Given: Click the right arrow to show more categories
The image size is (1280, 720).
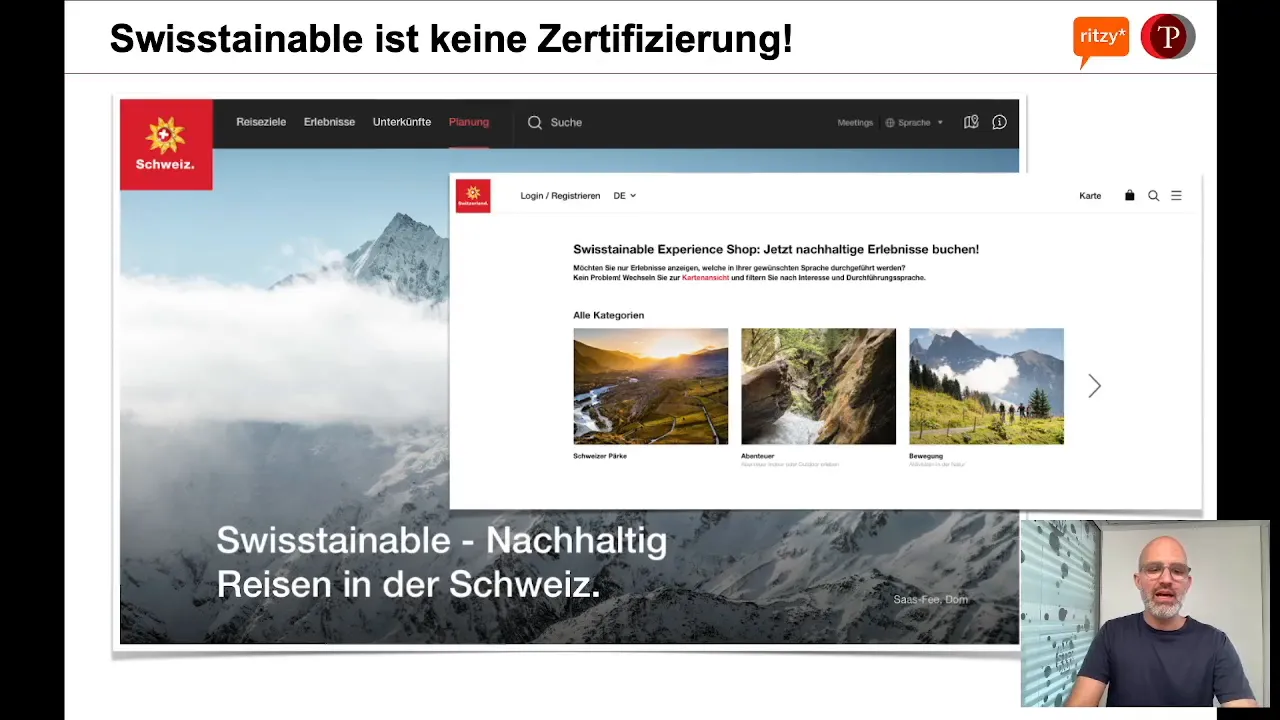Looking at the screenshot, I should point(1094,386).
